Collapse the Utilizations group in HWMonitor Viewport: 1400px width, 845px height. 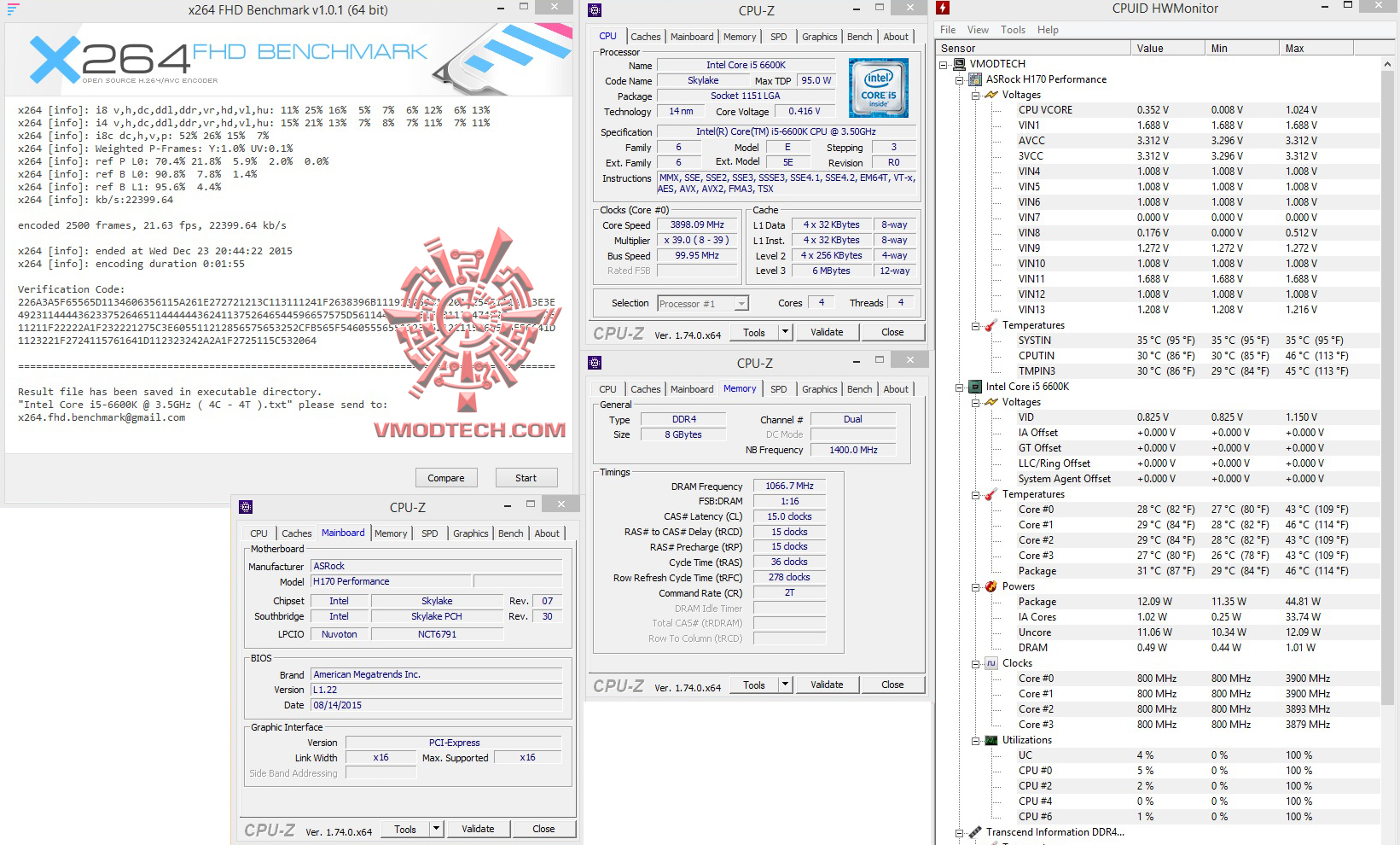(975, 740)
